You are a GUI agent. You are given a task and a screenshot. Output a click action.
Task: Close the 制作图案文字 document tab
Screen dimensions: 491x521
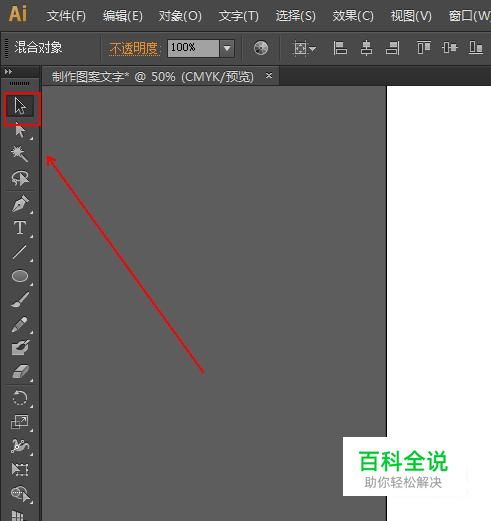[269, 76]
